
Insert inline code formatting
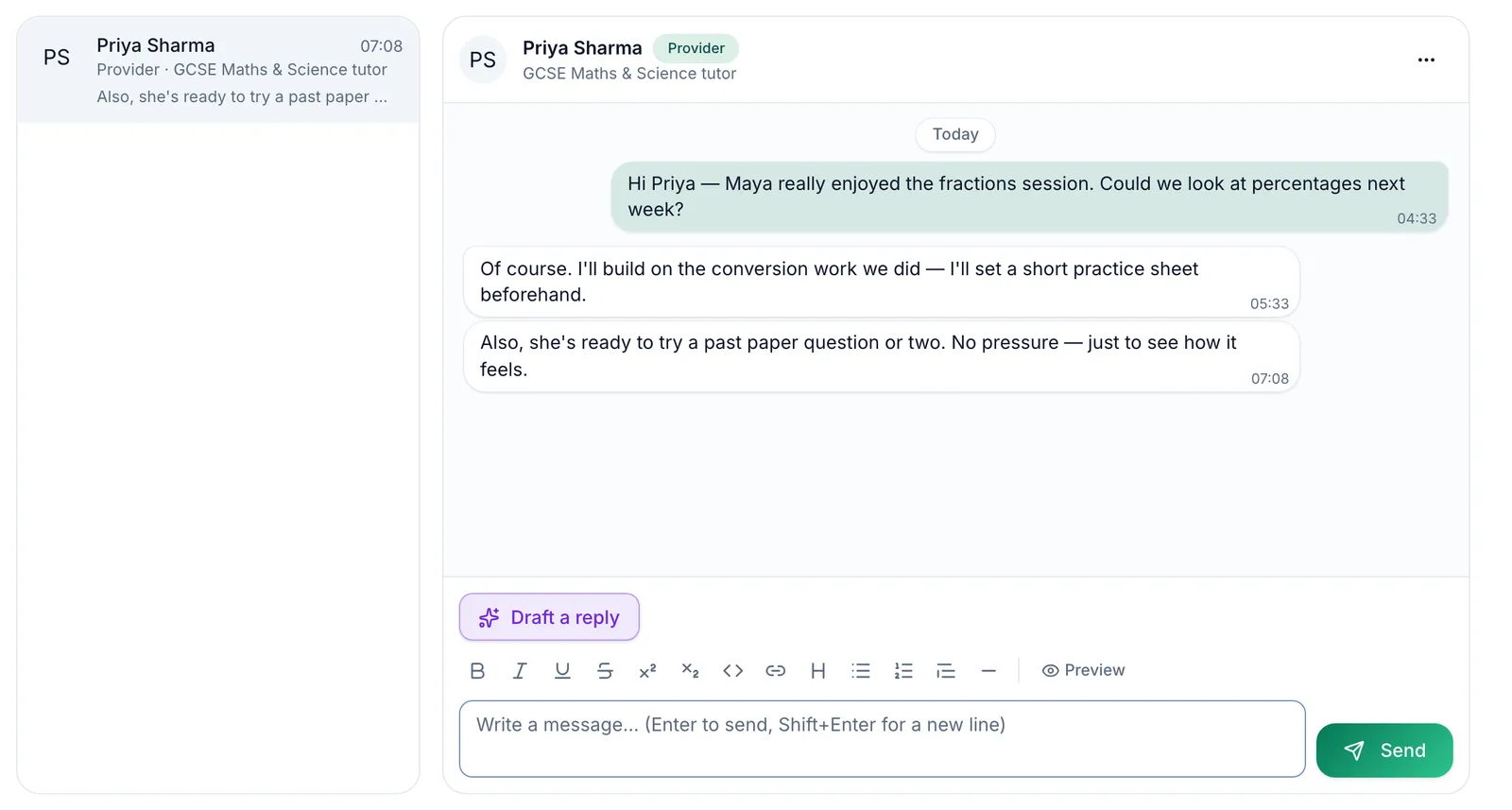[x=732, y=670]
